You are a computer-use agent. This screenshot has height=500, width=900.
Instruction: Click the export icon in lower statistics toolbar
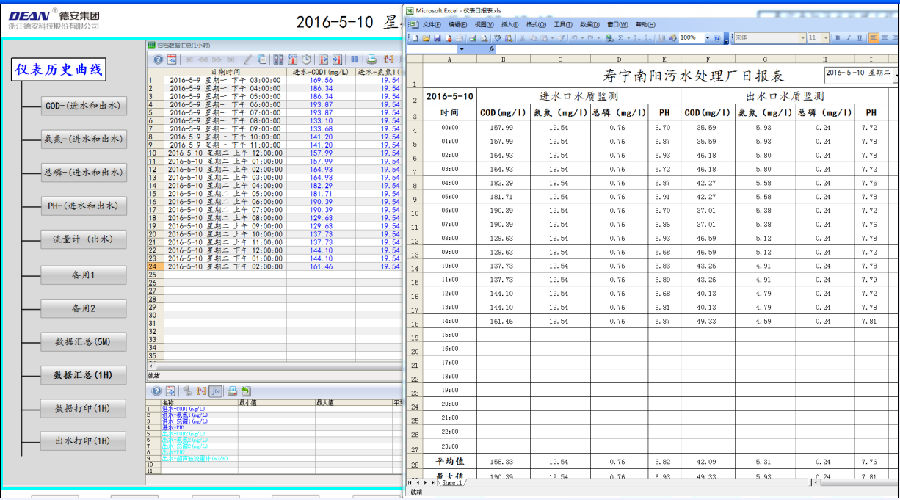pos(170,391)
